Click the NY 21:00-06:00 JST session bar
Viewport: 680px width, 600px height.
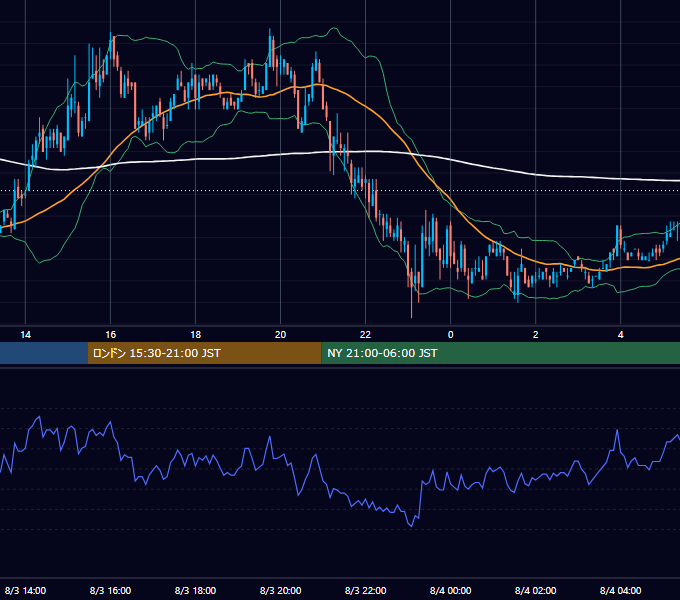pos(500,353)
